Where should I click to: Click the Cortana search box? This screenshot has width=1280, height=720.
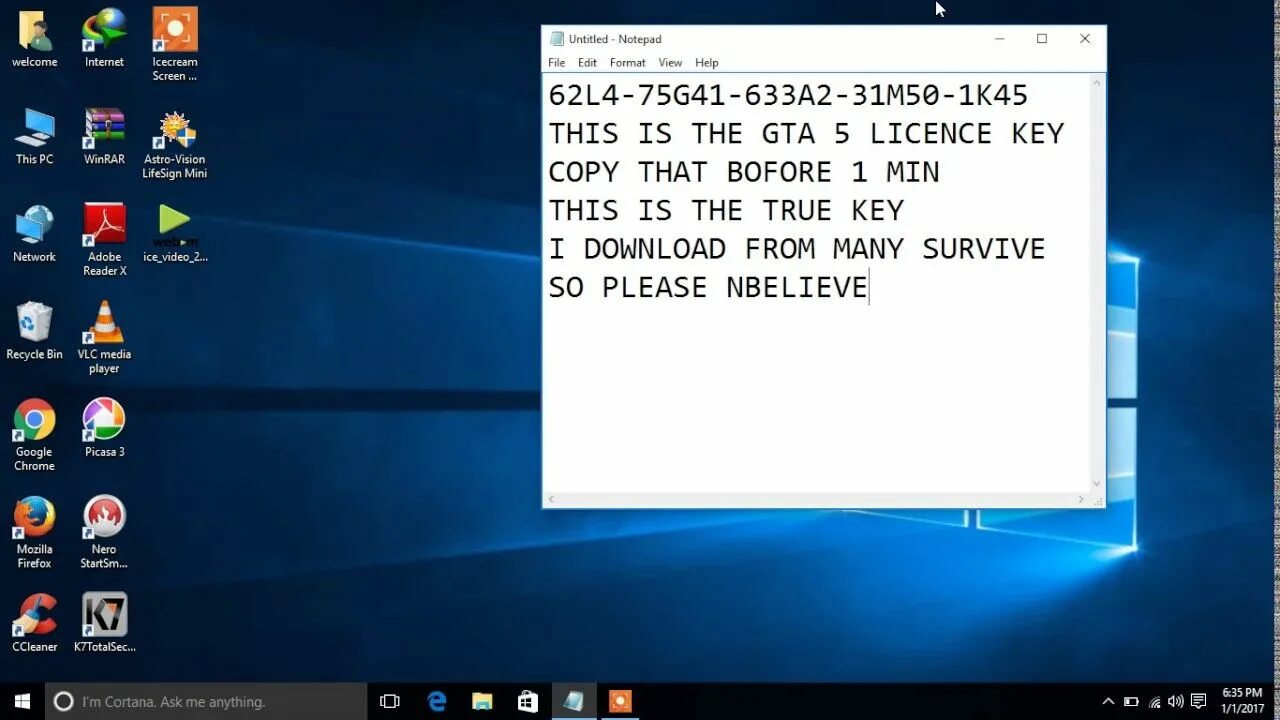coord(207,701)
